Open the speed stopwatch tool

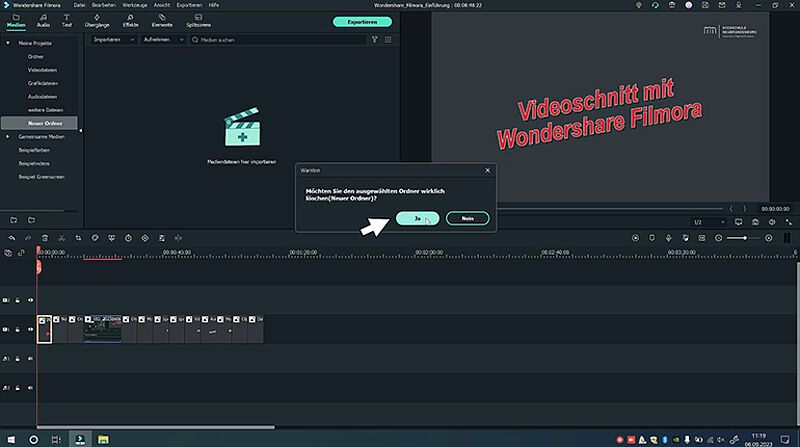128,238
